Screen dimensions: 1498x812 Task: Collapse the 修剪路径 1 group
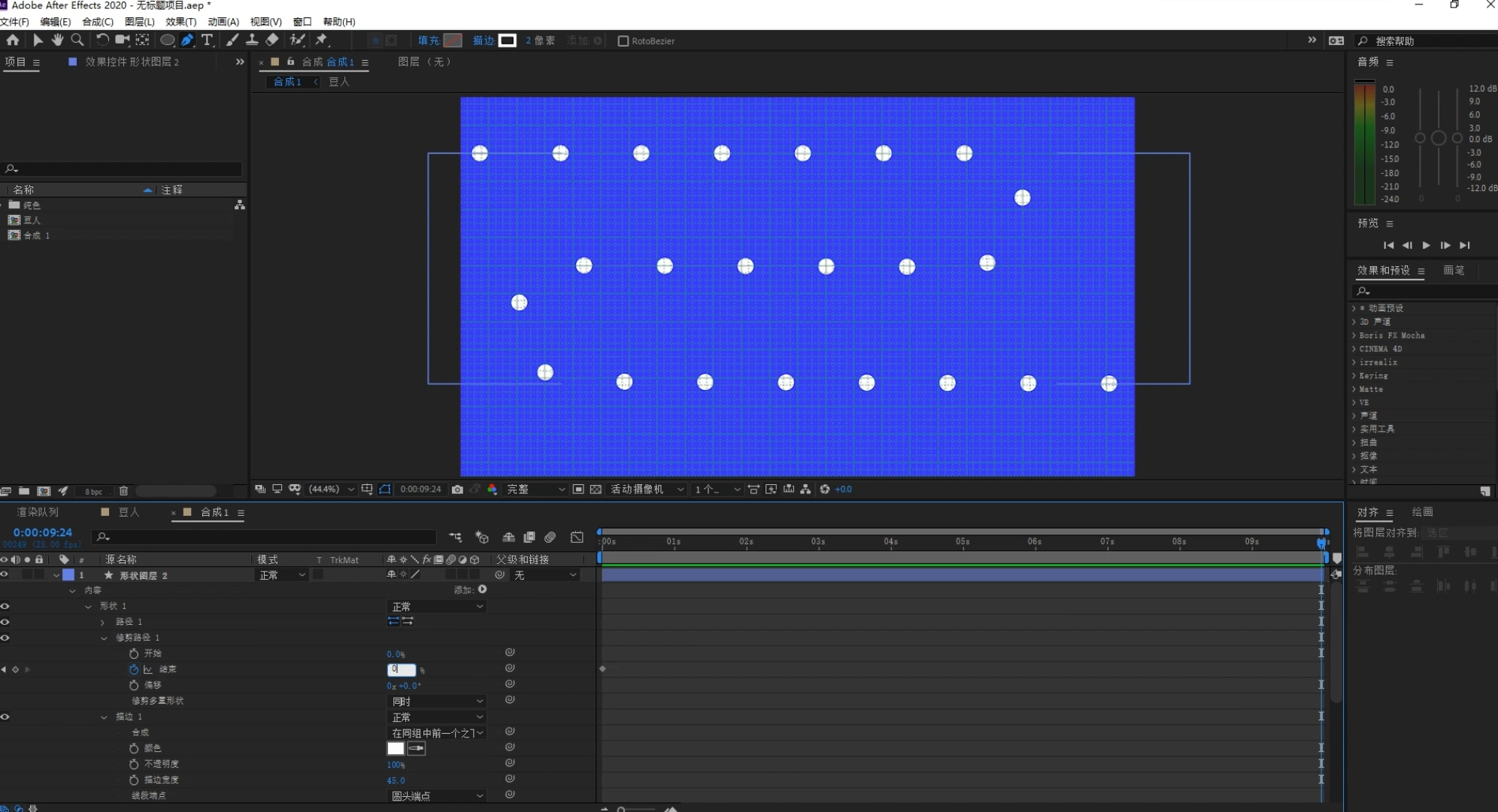(x=104, y=638)
